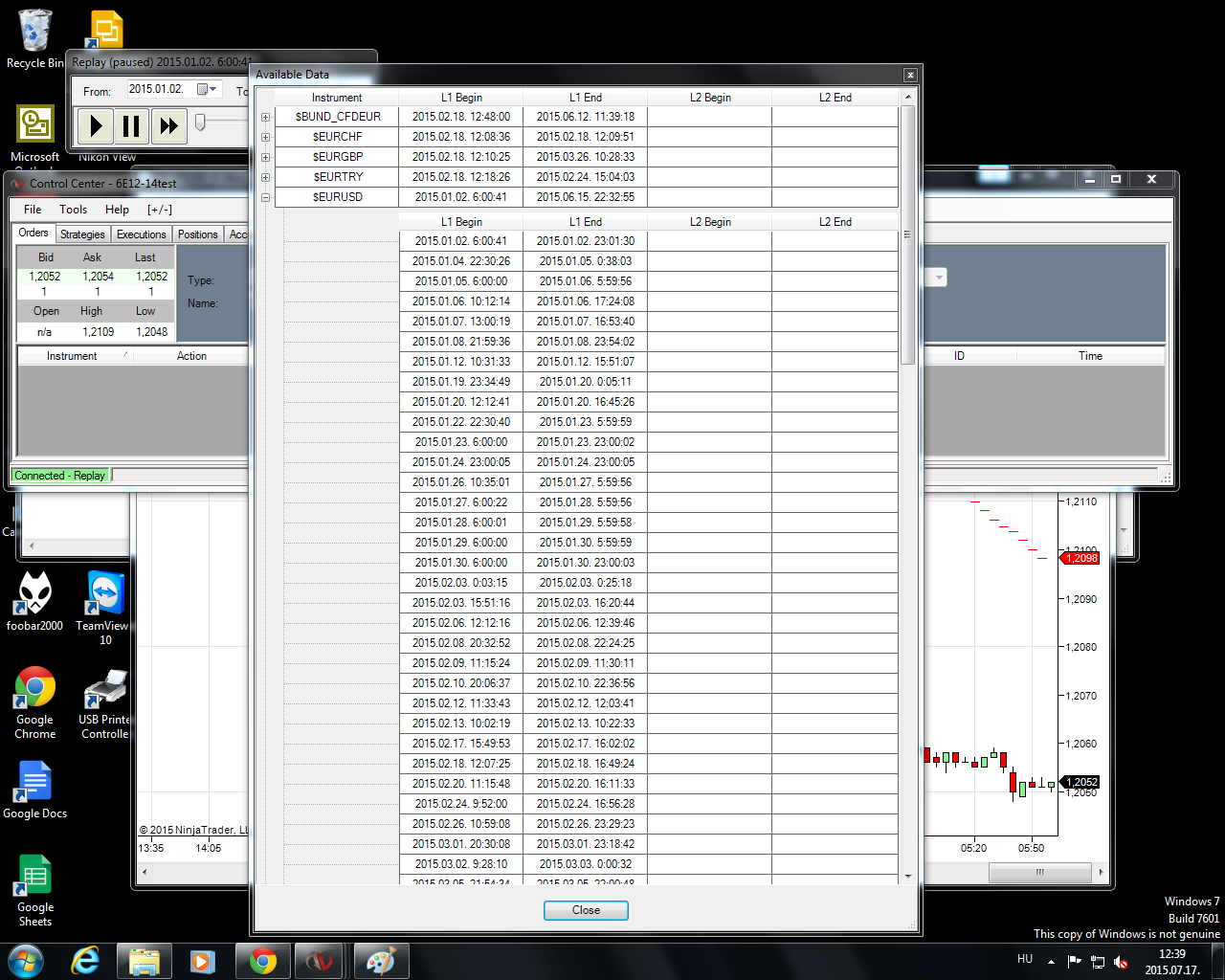Viewport: 1225px width, 980px height.
Task: Open the Recycle Bin desktop icon
Action: click(34, 40)
